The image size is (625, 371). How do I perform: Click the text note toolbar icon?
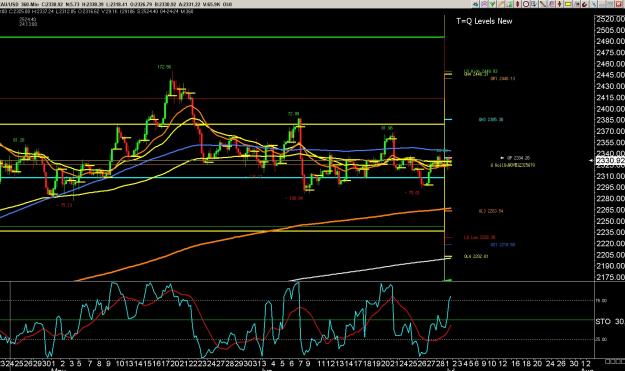click(551, 4)
